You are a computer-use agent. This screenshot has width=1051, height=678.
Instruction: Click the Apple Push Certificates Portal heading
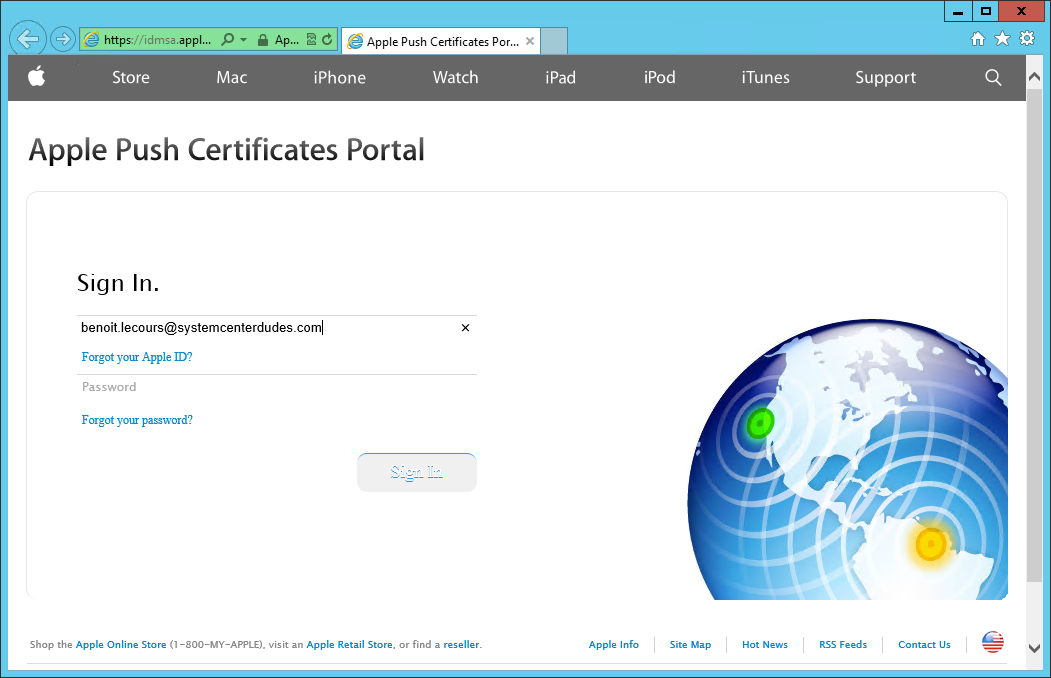(x=227, y=149)
